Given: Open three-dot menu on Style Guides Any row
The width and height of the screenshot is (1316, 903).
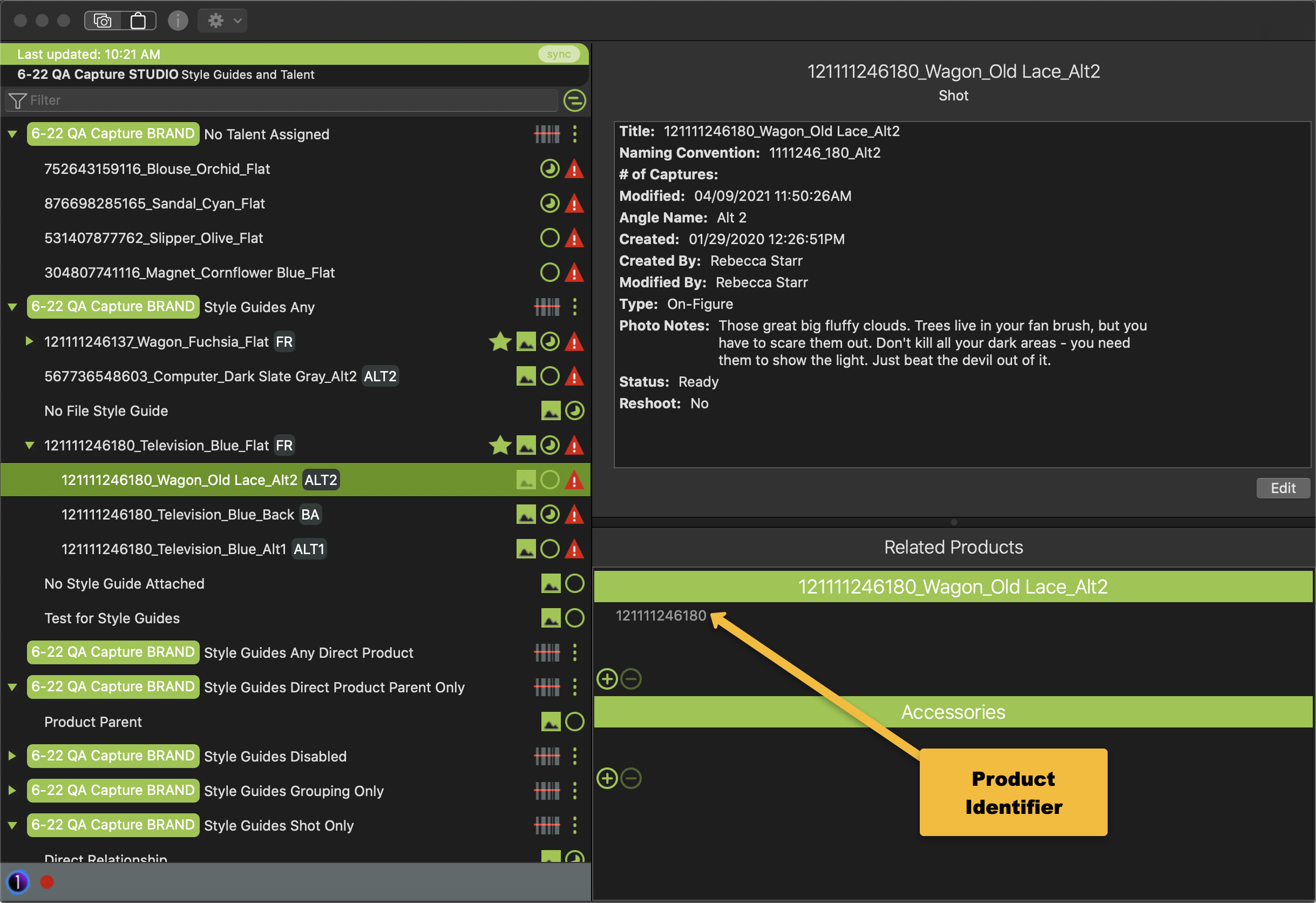Looking at the screenshot, I should (x=575, y=307).
